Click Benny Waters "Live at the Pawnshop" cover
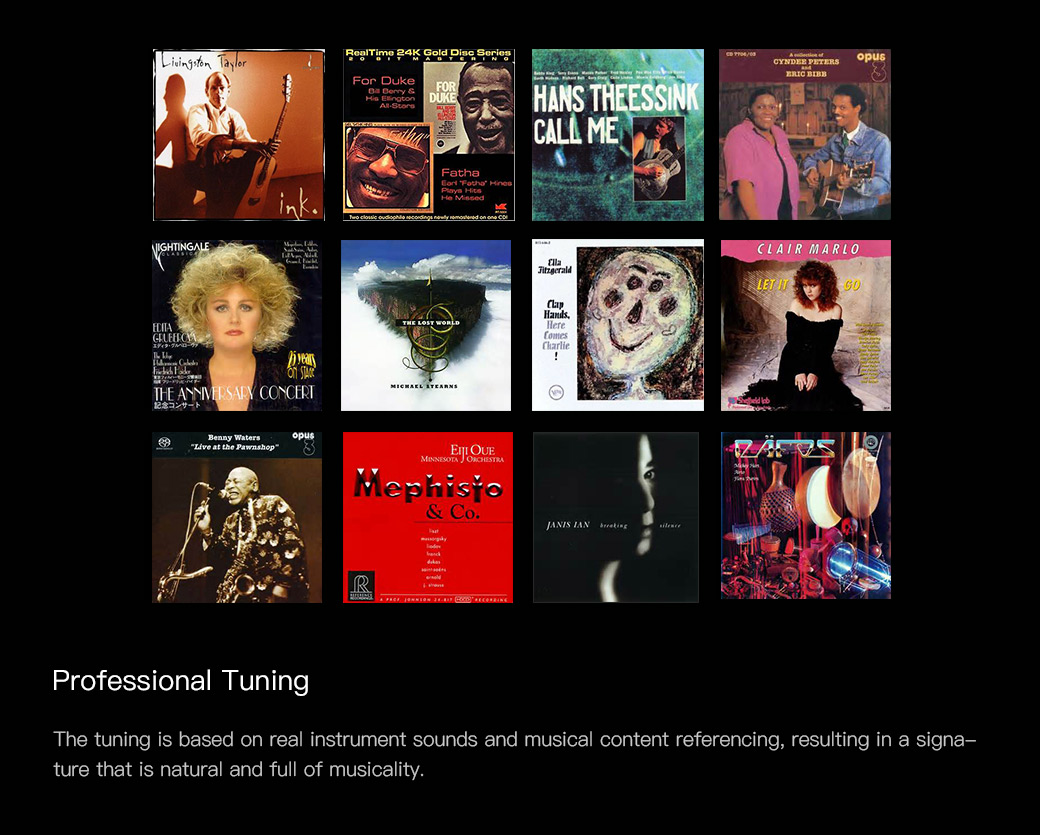Image resolution: width=1040 pixels, height=835 pixels. pyautogui.click(x=237, y=517)
